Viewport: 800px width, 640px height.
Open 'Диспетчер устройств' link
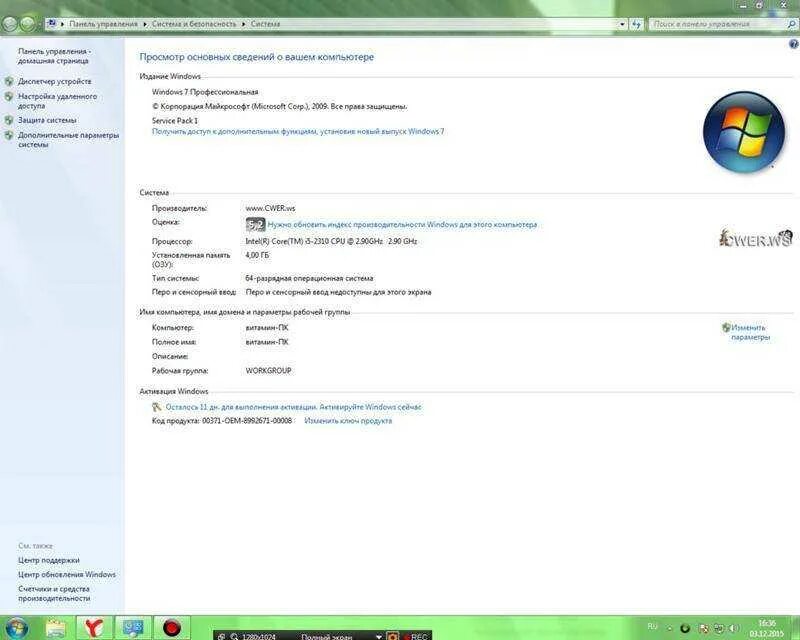[55, 81]
